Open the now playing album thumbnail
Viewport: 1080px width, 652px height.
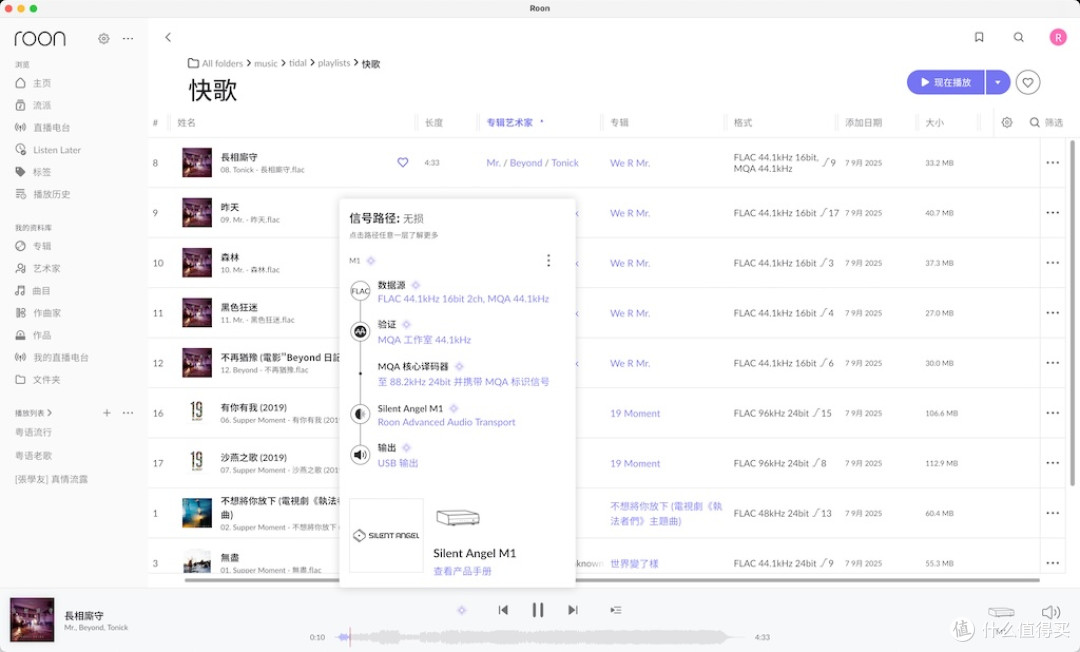[x=32, y=620]
